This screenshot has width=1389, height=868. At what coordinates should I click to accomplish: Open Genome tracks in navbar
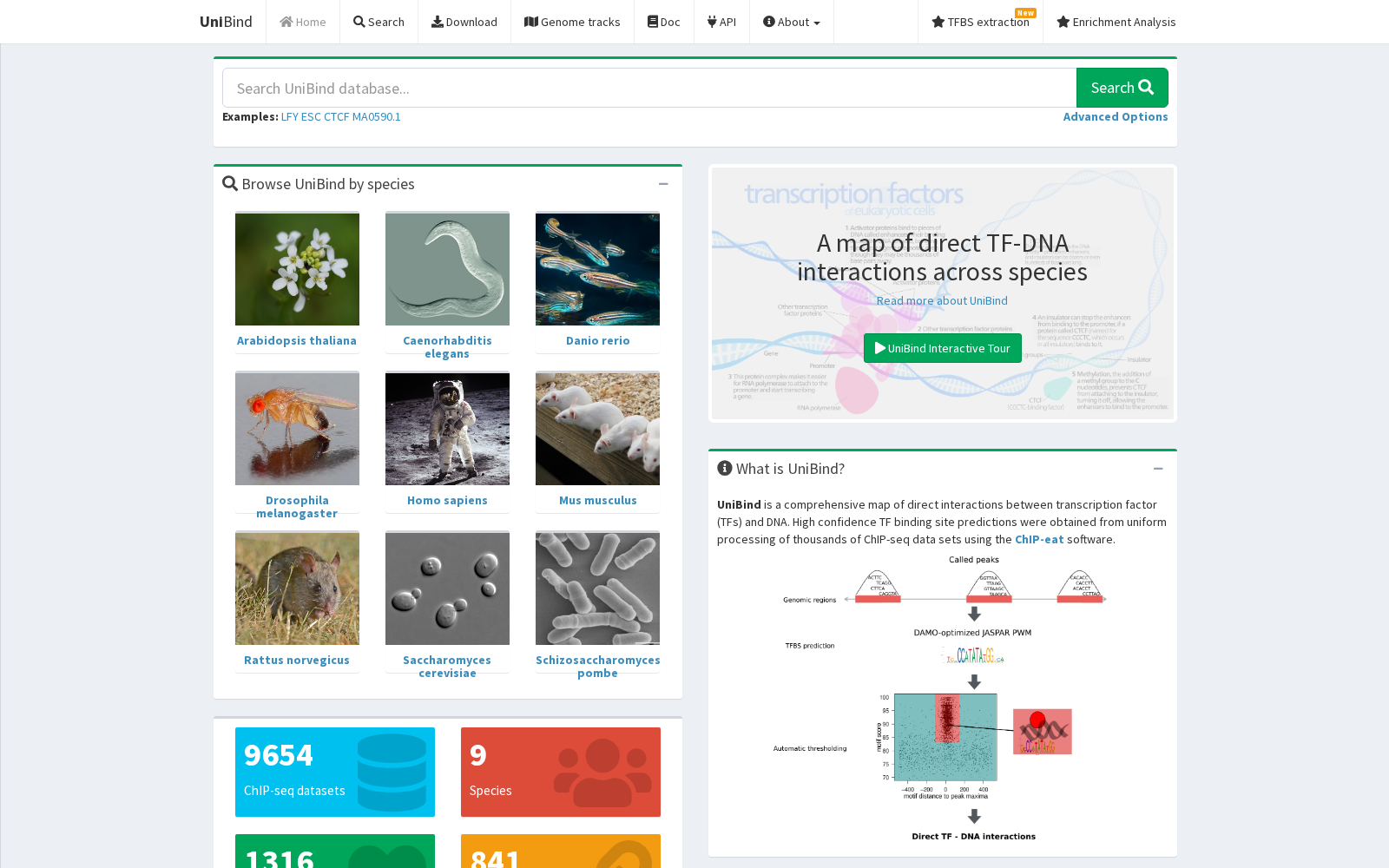pos(572,22)
